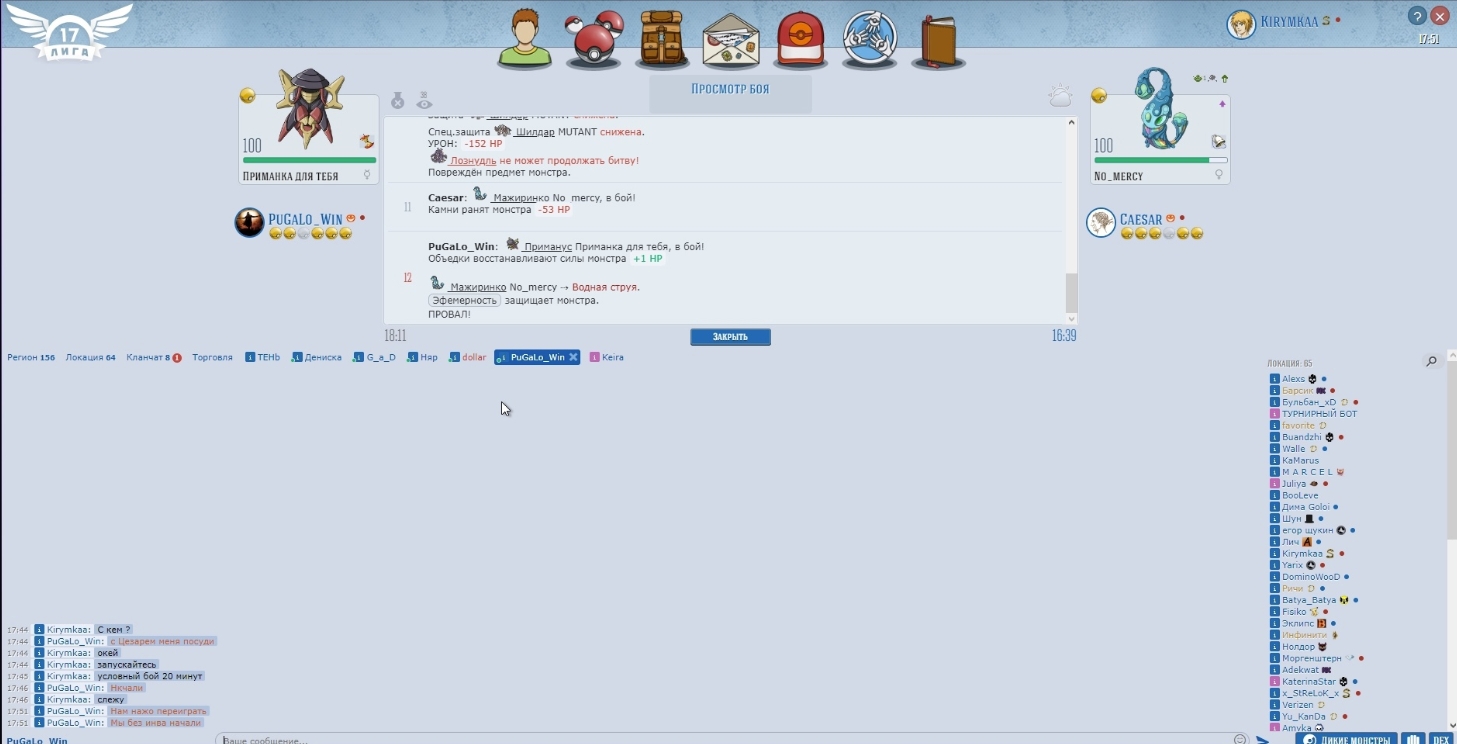This screenshot has width=1457, height=744.
Task: Open the Pokeball team menu
Action: pyautogui.click(x=594, y=39)
